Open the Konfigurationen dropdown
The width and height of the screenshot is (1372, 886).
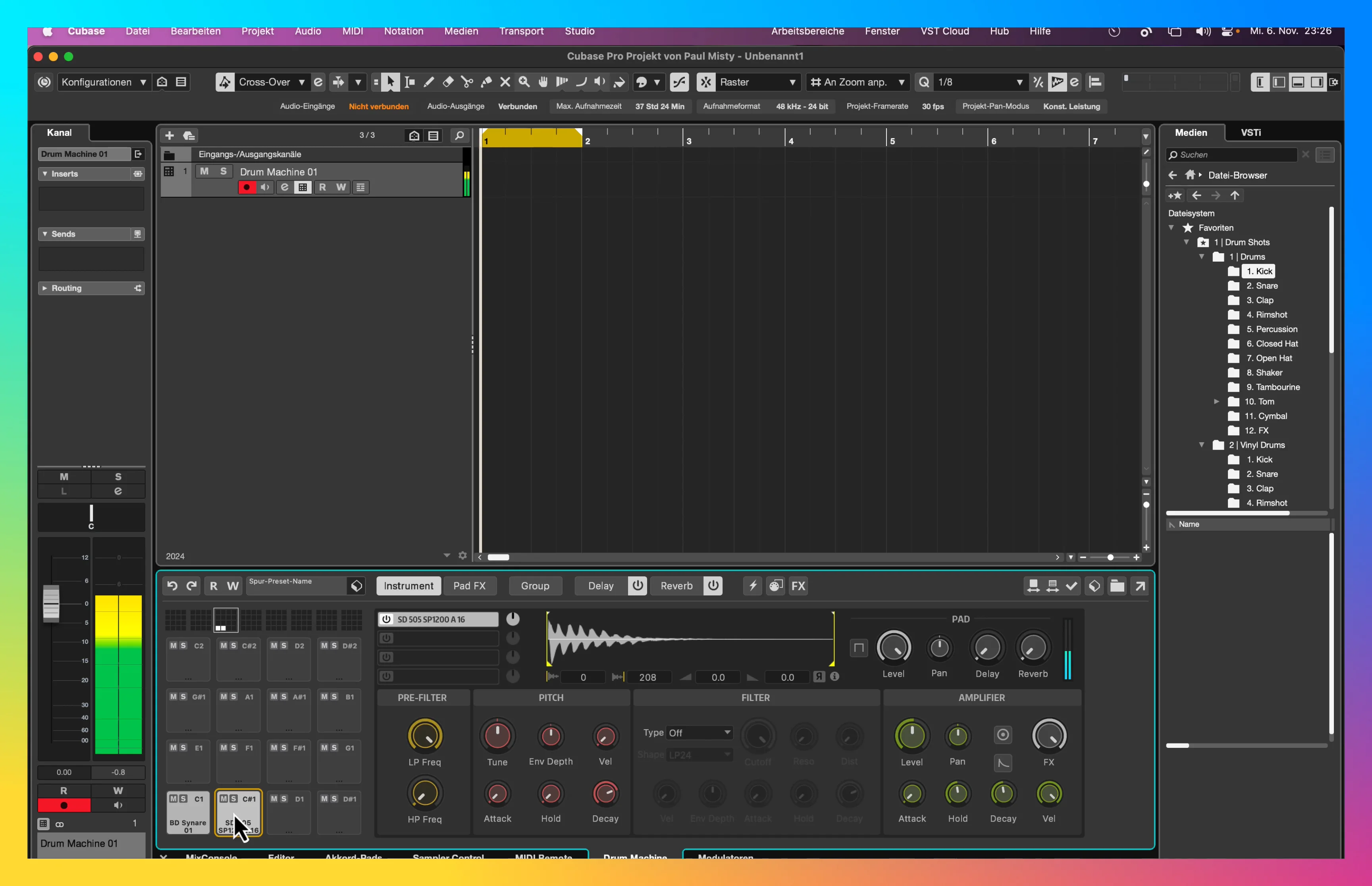pos(104,82)
